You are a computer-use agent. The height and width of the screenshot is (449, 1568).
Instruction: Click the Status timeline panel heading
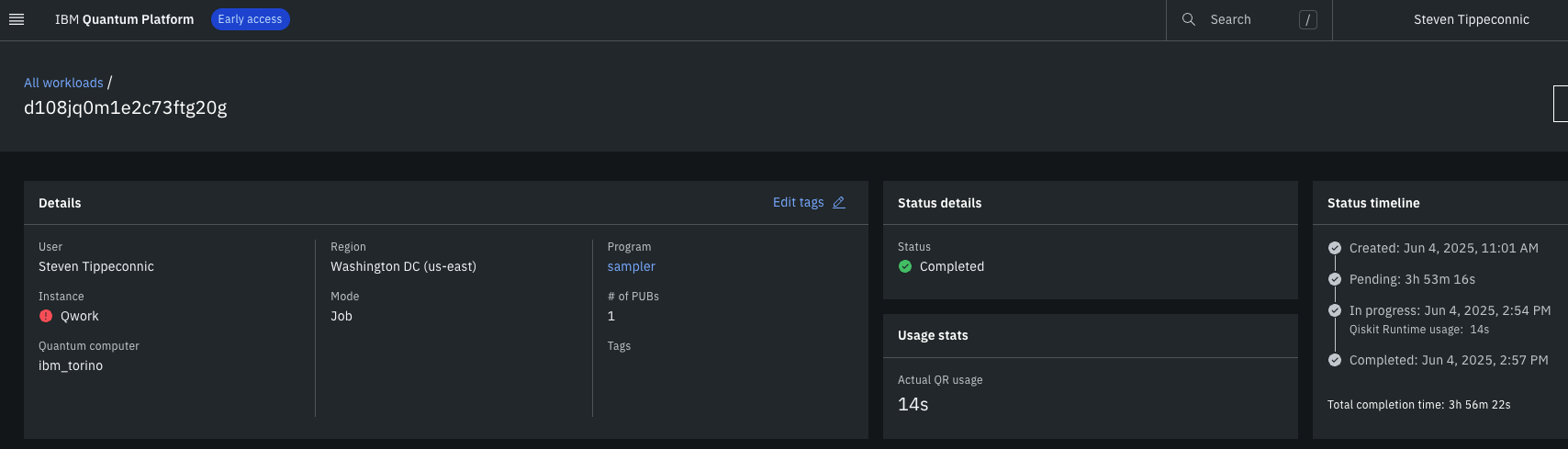(x=1373, y=203)
